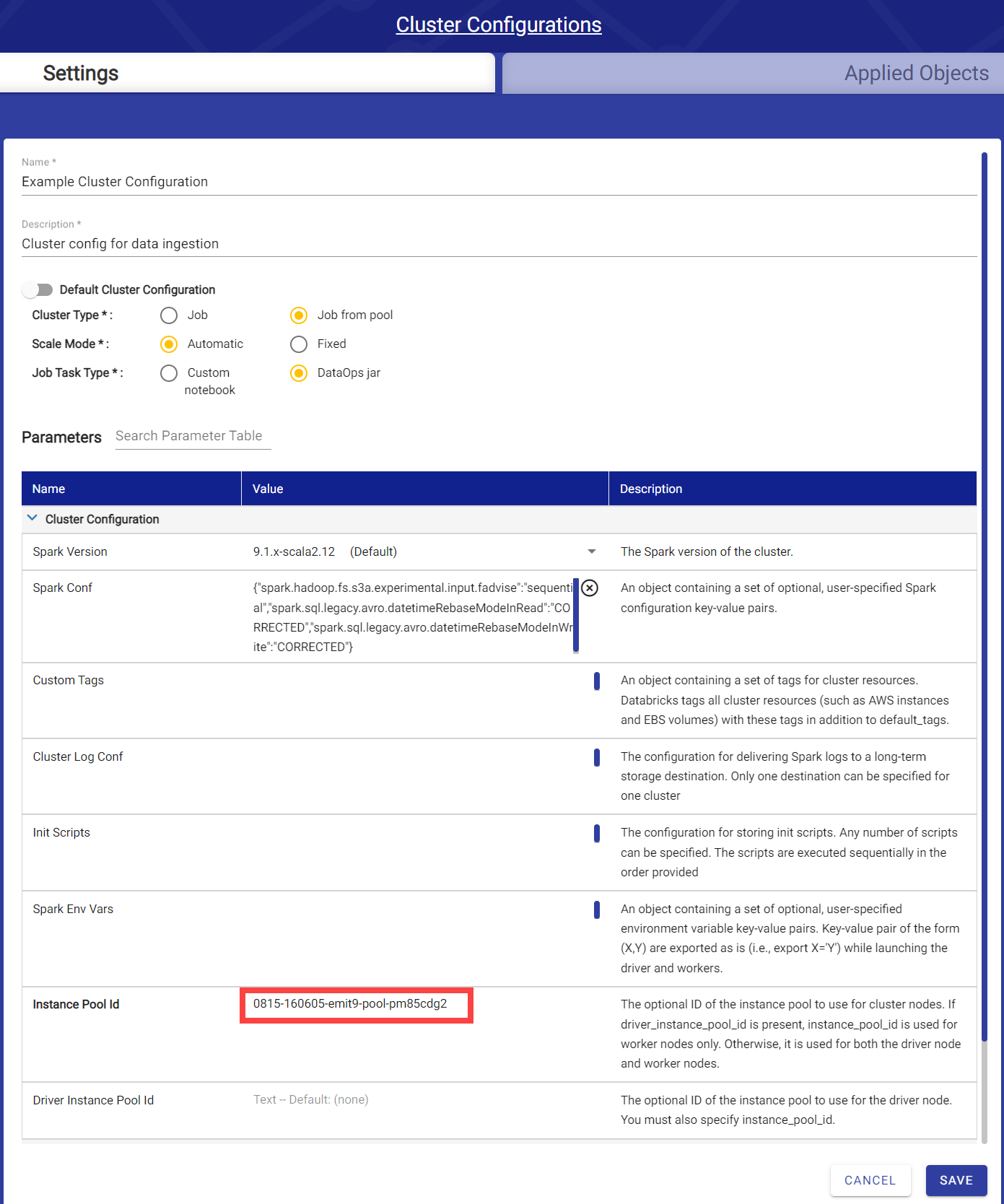Switch to the Applied Objects tab
The height and width of the screenshot is (1204, 1004).
pyautogui.click(x=753, y=73)
